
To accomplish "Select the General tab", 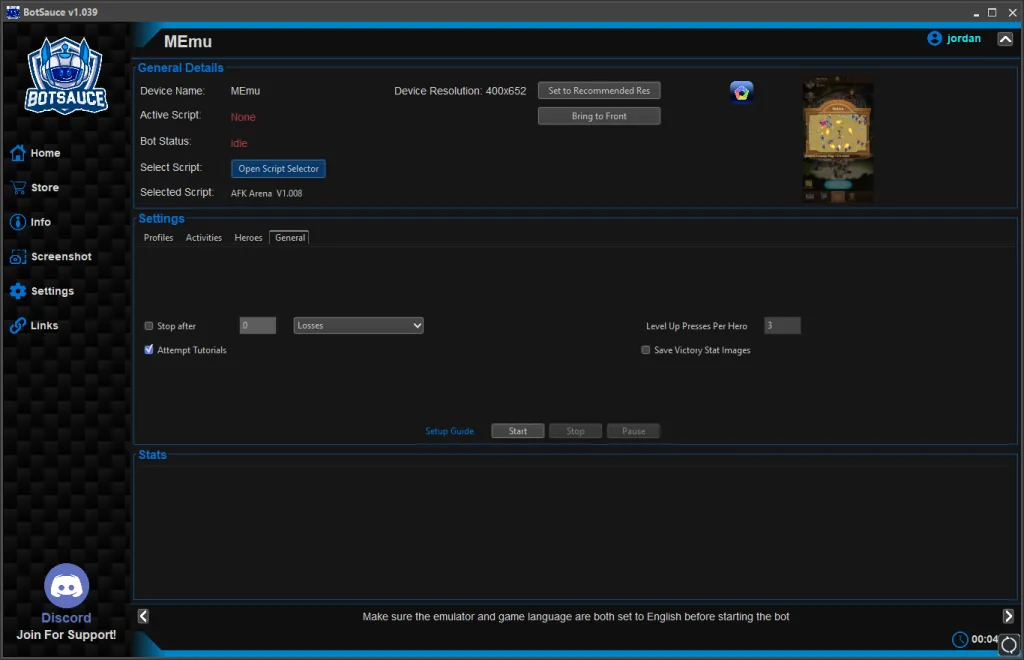I will coord(289,238).
